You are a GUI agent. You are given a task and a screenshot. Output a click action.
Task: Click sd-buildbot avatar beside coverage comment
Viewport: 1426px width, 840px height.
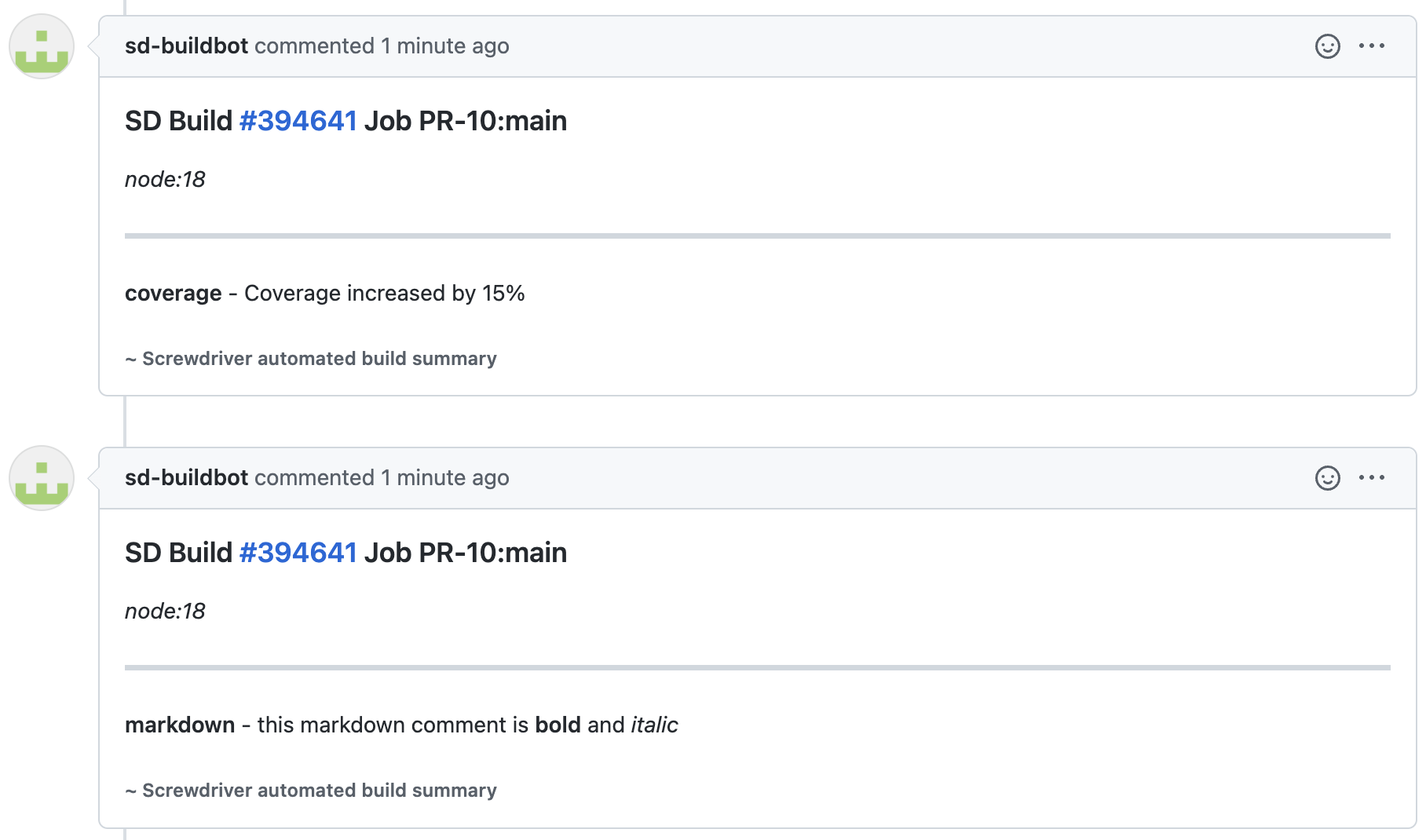42,46
